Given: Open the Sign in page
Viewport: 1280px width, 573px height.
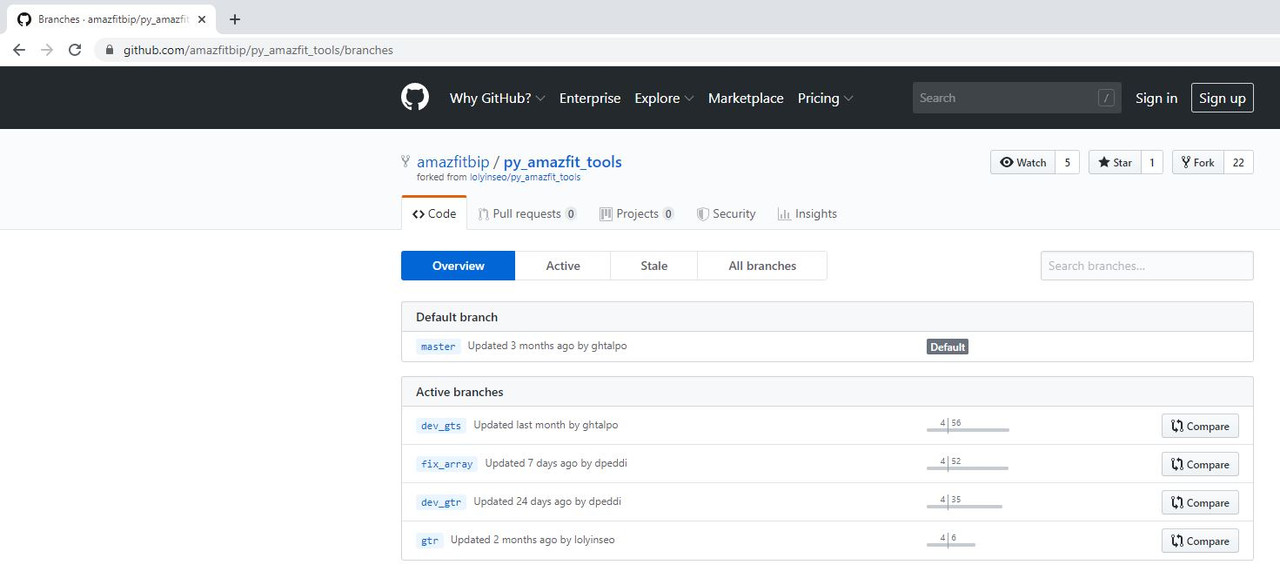Looking at the screenshot, I should (x=1156, y=98).
